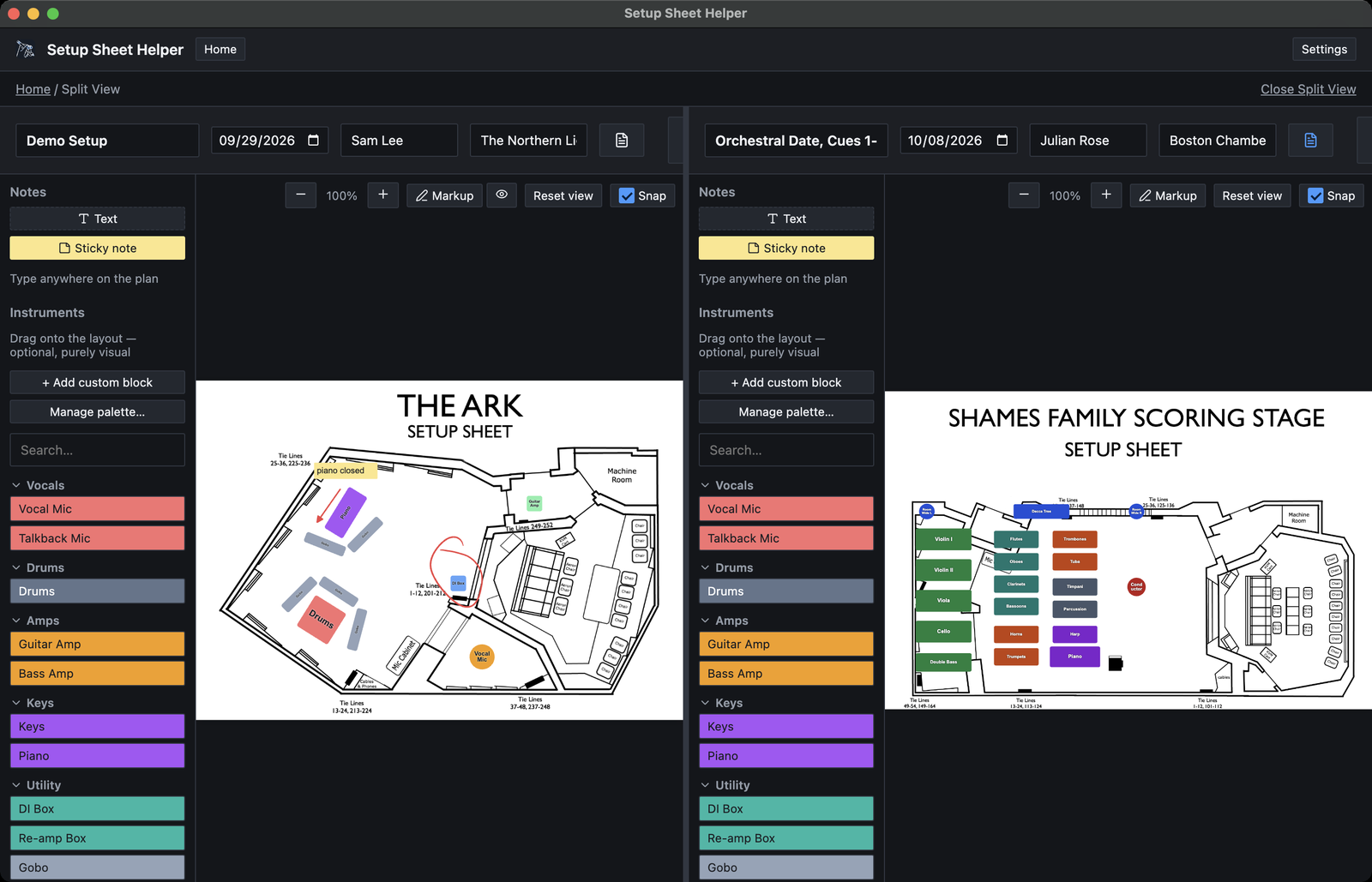Collapse the Drums group in left palette
1372x882 pixels.
(16, 567)
